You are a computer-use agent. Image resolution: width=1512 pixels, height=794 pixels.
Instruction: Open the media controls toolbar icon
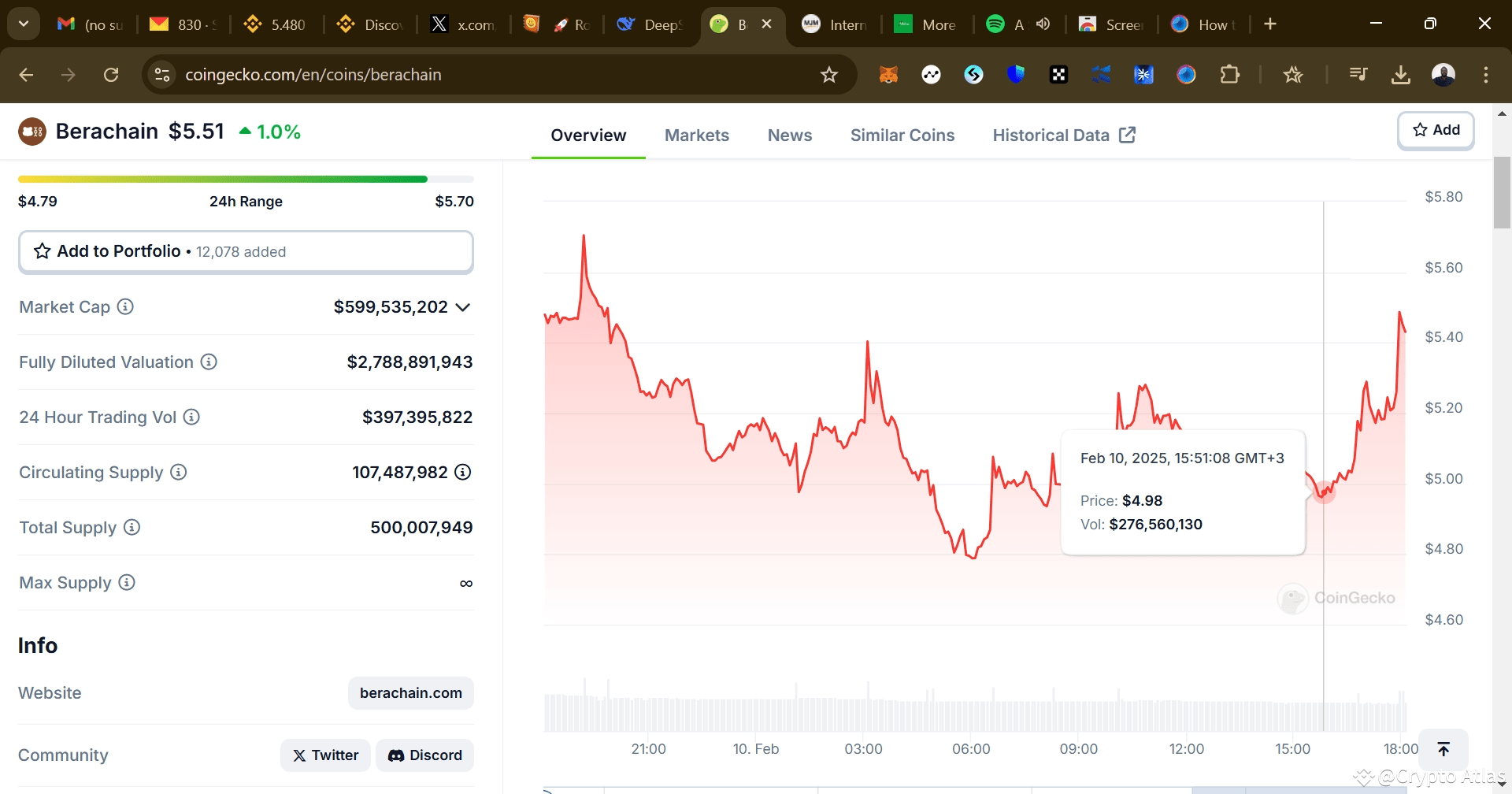pyautogui.click(x=1358, y=75)
